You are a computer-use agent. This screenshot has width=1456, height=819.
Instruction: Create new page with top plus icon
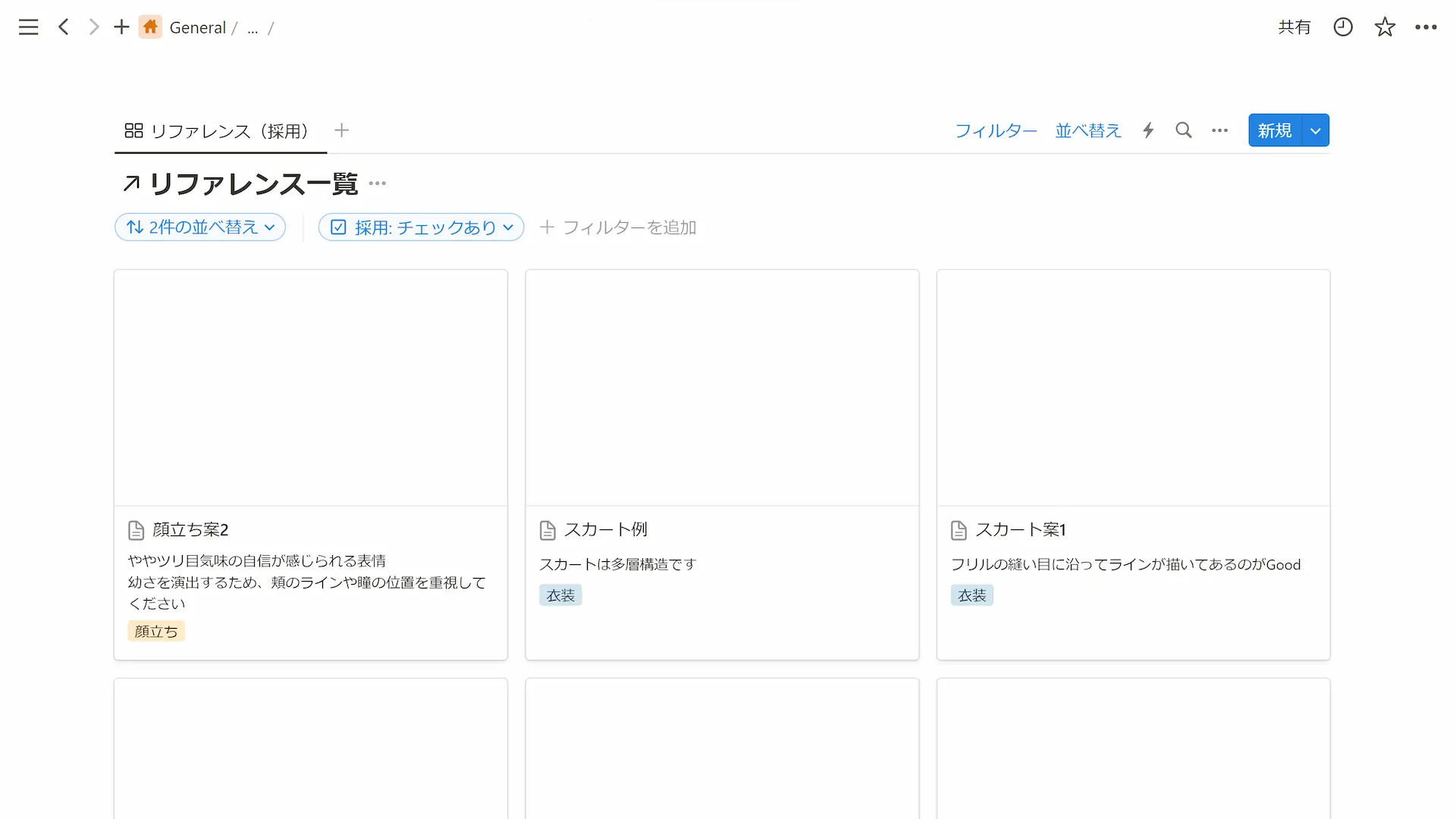[121, 27]
